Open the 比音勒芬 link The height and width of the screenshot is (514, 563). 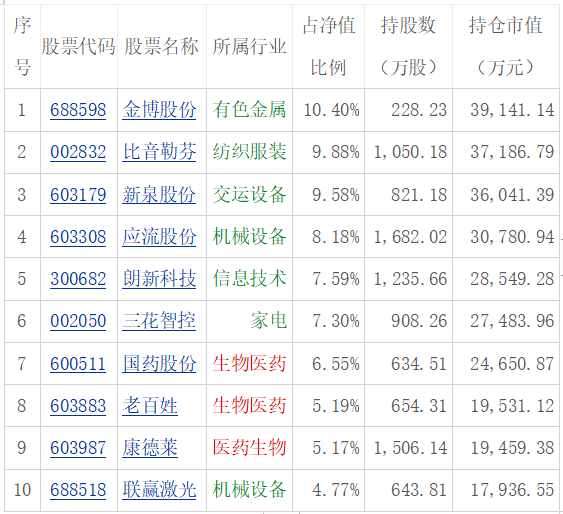tap(159, 152)
